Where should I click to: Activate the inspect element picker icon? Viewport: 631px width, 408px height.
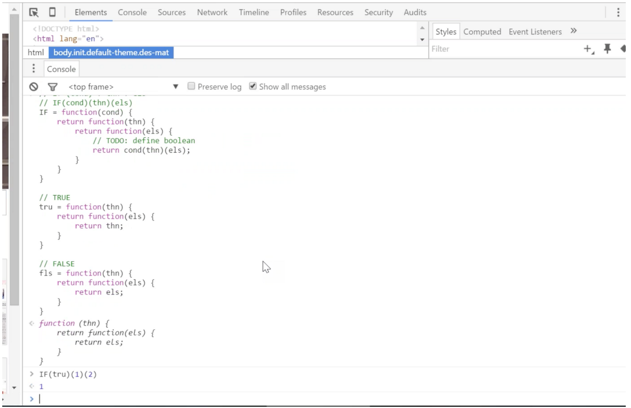click(x=34, y=13)
